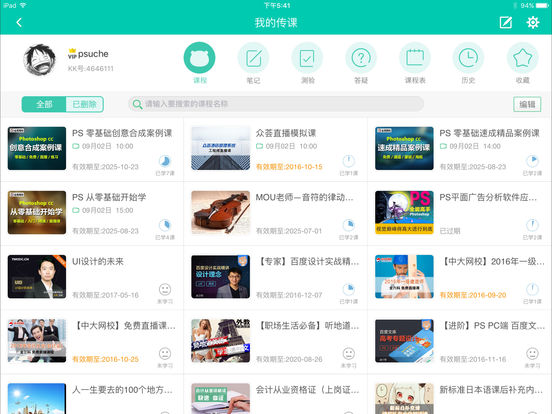
Task: Select the 笔记 notes icon
Action: coord(253,58)
